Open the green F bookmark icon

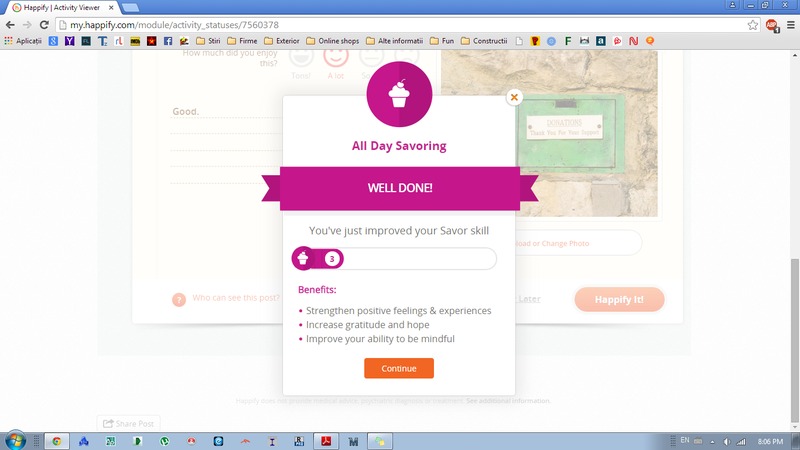point(568,41)
